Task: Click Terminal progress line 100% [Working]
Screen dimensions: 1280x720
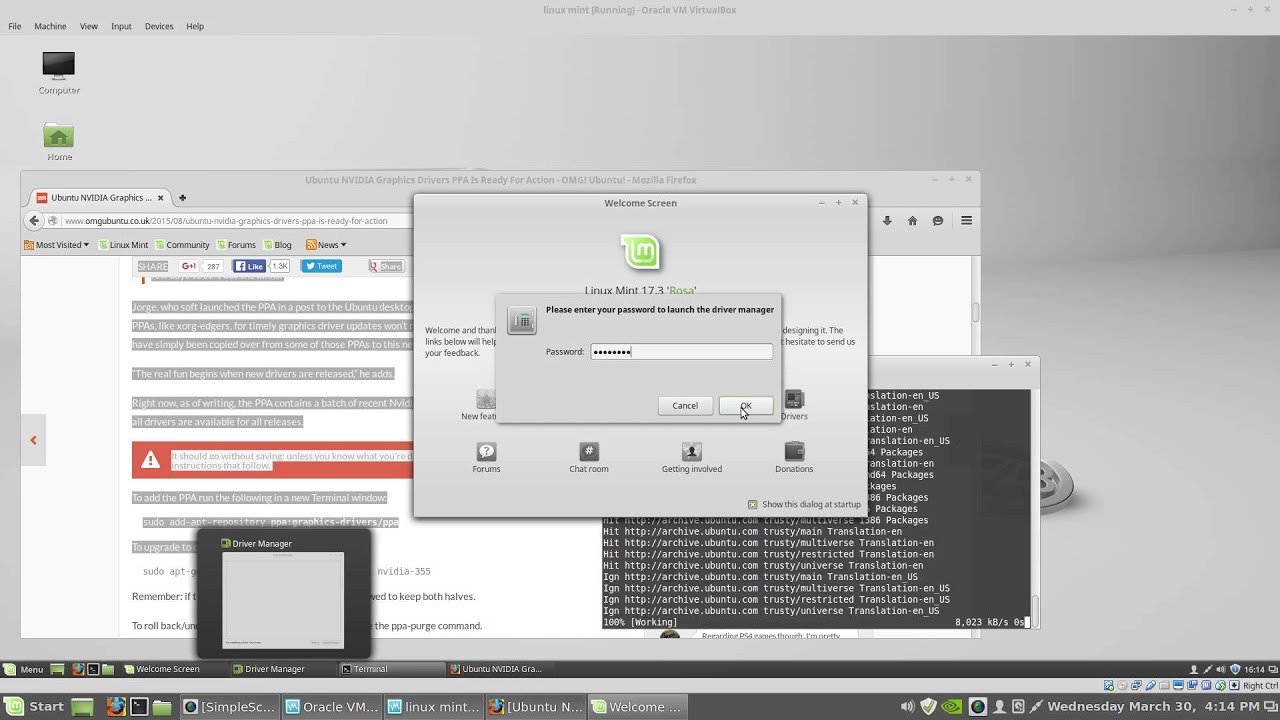Action: point(640,622)
